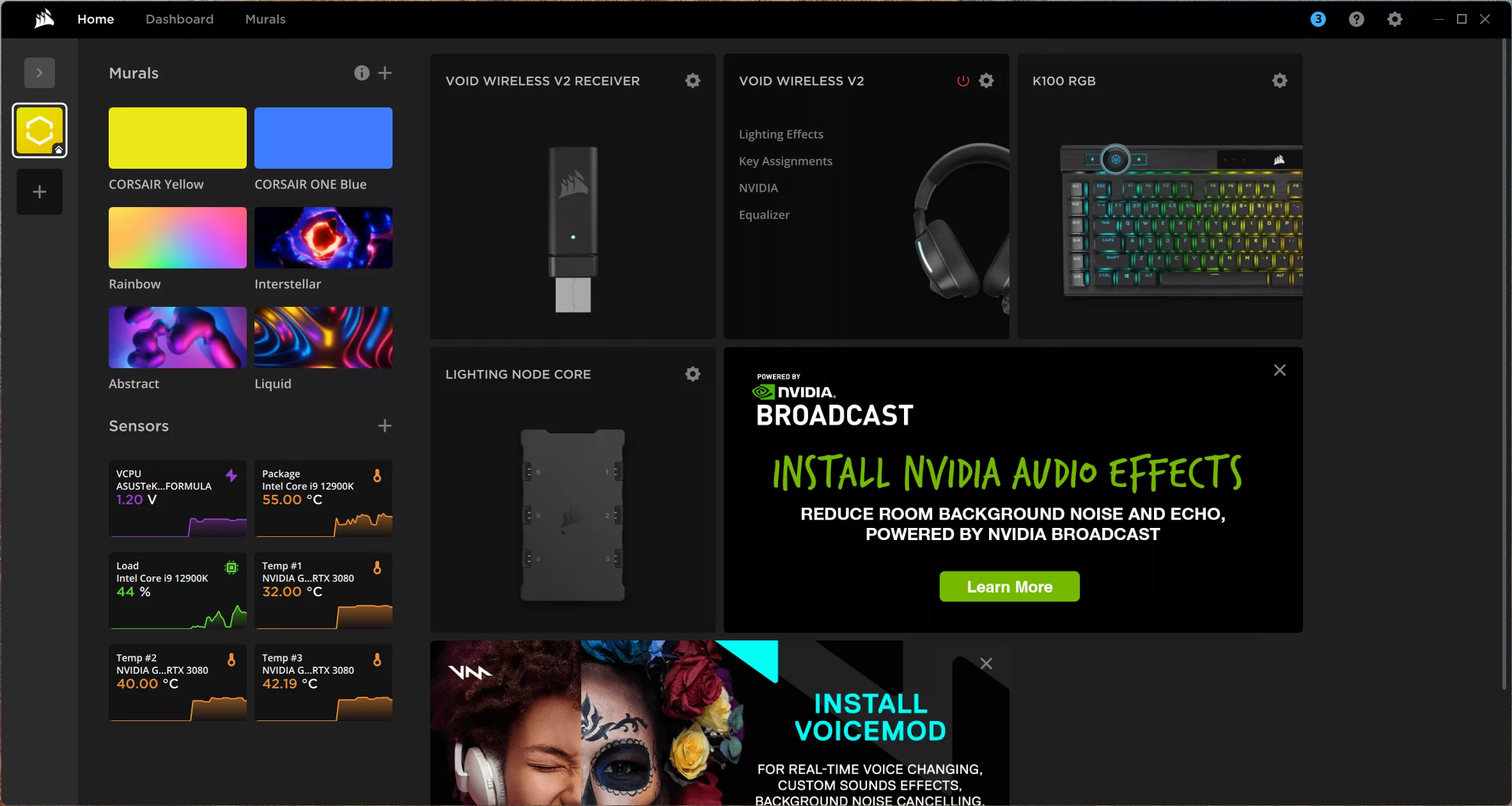1512x806 pixels.
Task: Select the Interstellar mural thumbnail
Action: click(323, 238)
